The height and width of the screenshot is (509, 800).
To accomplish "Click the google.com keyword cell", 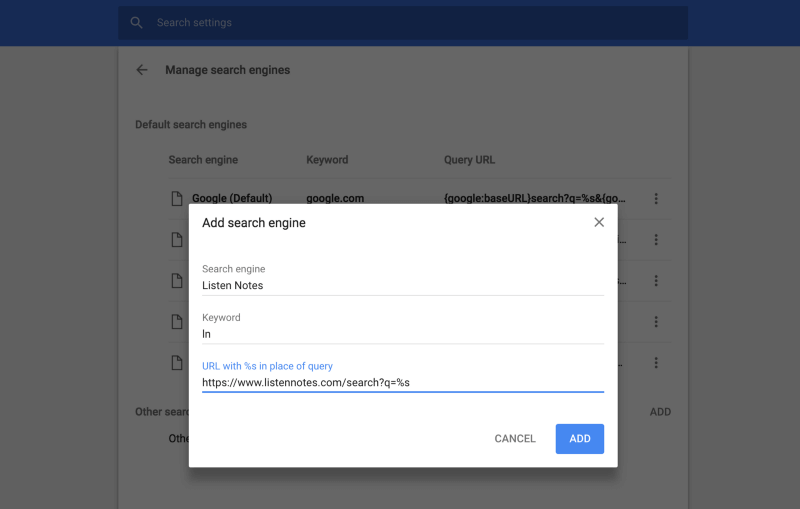I will click(x=335, y=198).
